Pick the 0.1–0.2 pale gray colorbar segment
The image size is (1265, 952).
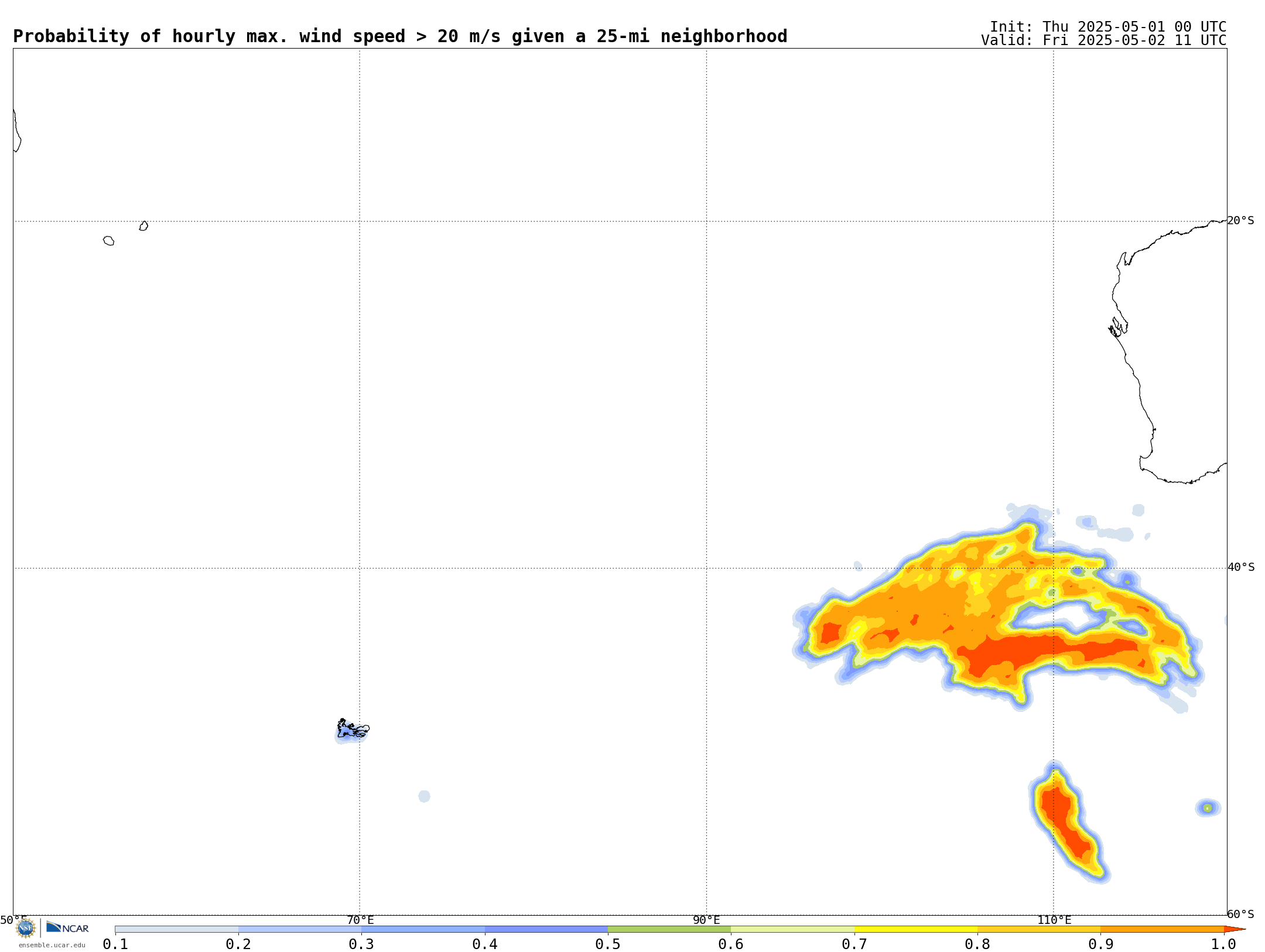177,929
